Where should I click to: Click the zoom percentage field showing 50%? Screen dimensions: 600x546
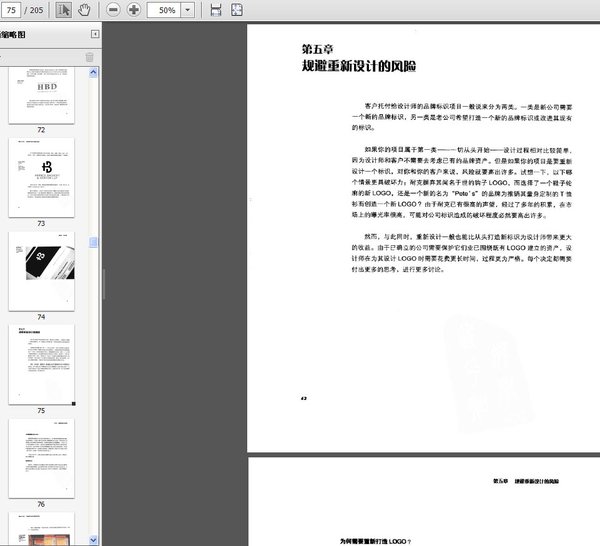[164, 10]
